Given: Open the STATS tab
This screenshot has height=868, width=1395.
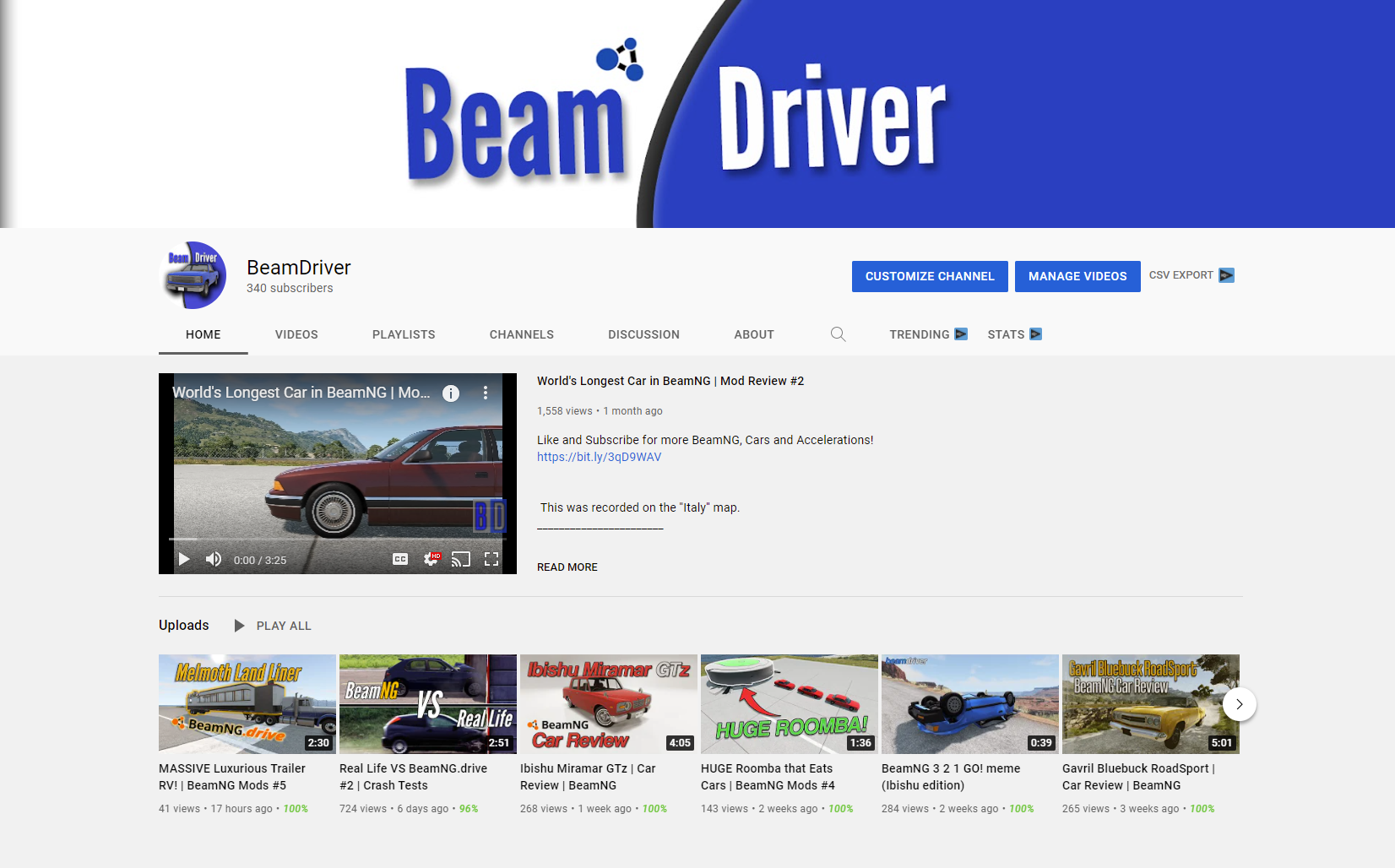Looking at the screenshot, I should pos(1006,334).
